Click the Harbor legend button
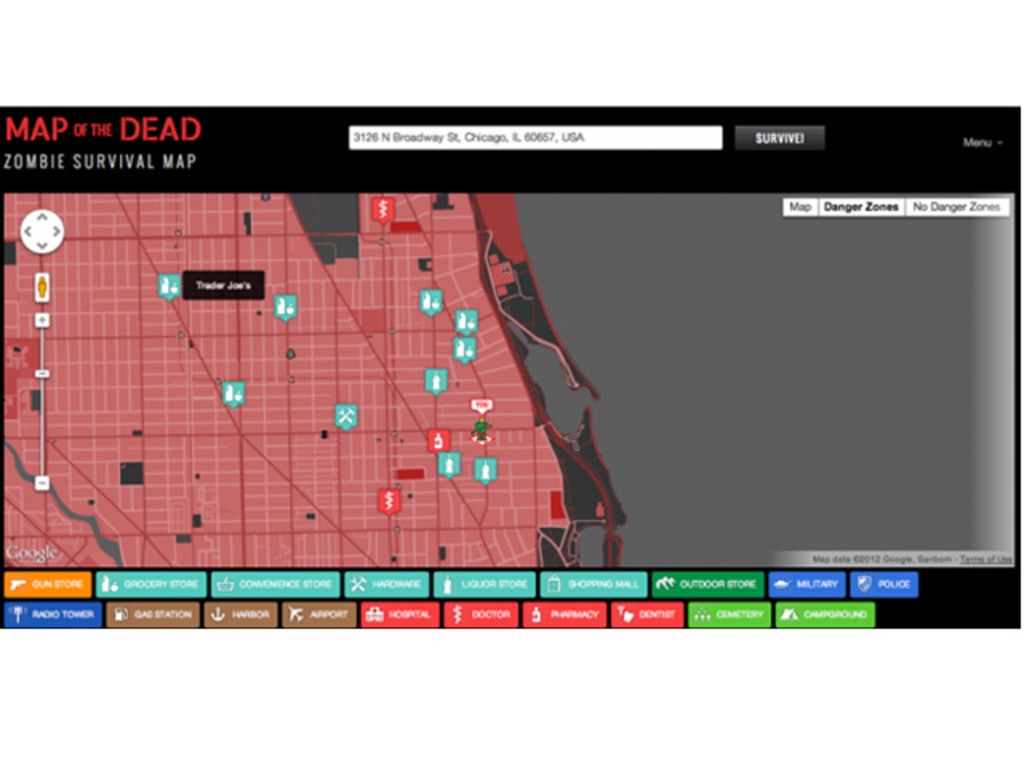Image resolution: width=1024 pixels, height=768 pixels. [x=240, y=615]
